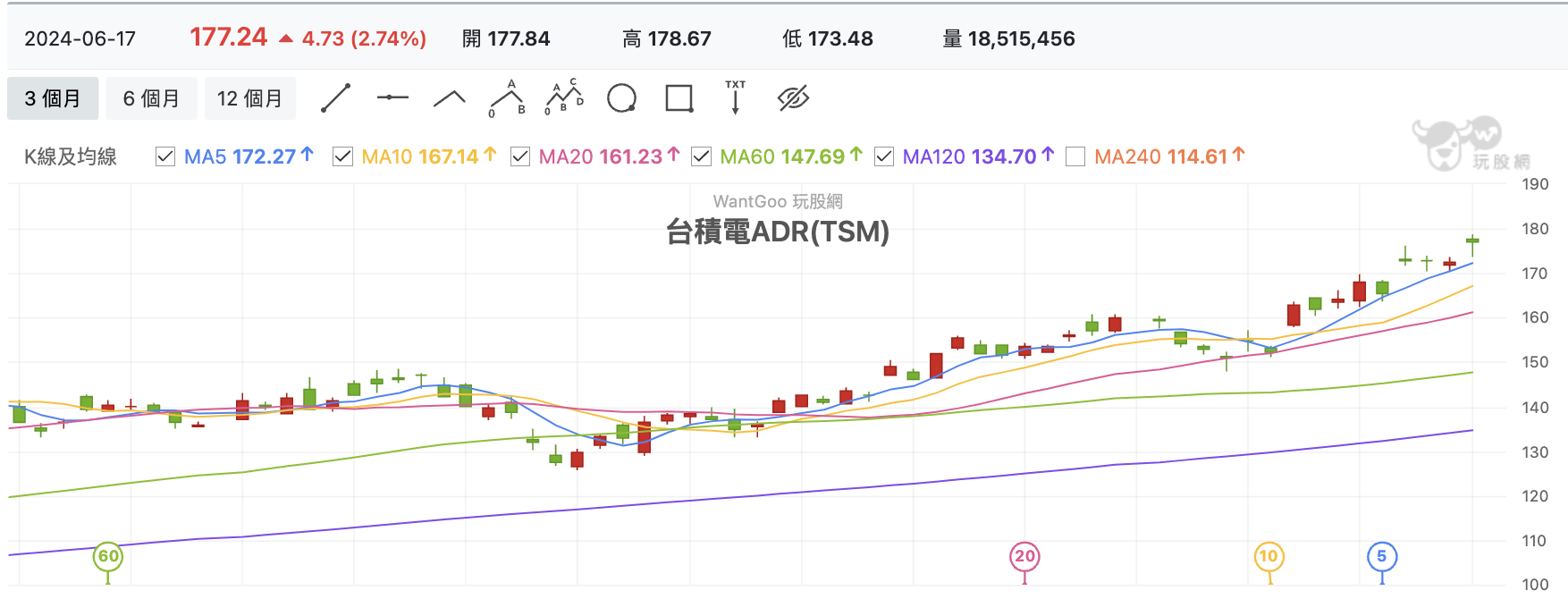This screenshot has height=599, width=1568.
Task: Select the rectangle drawing tool
Action: click(x=679, y=98)
